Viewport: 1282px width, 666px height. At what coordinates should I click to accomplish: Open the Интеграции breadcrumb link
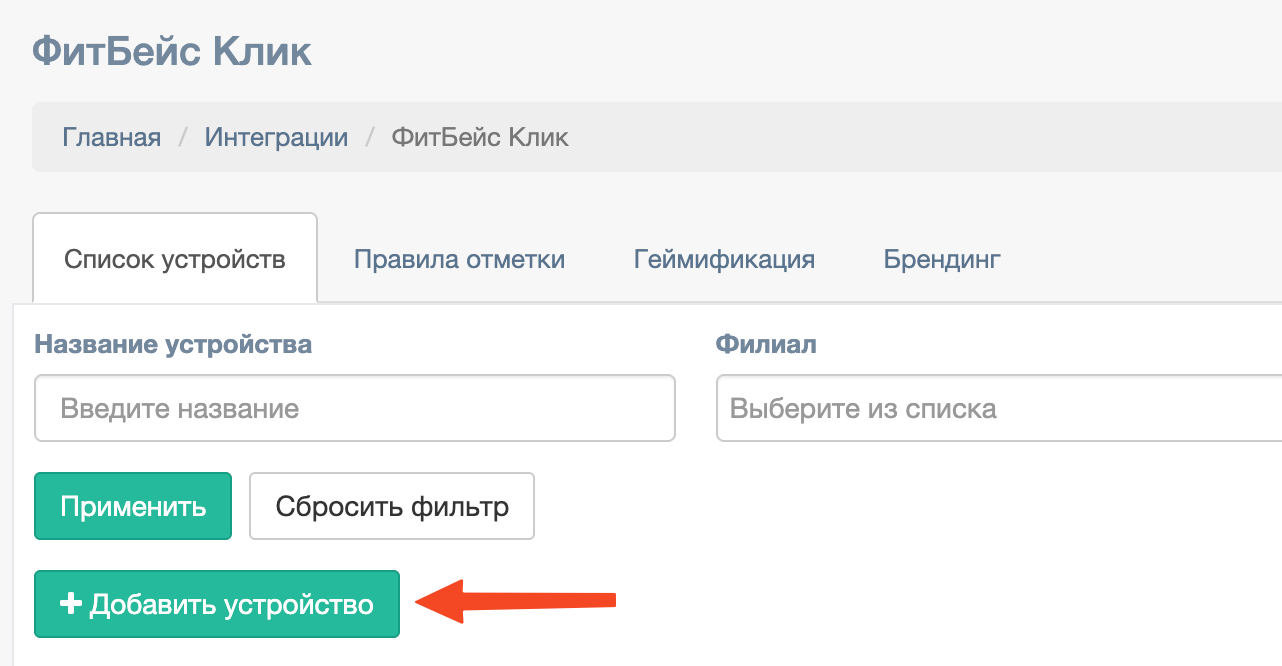click(276, 137)
